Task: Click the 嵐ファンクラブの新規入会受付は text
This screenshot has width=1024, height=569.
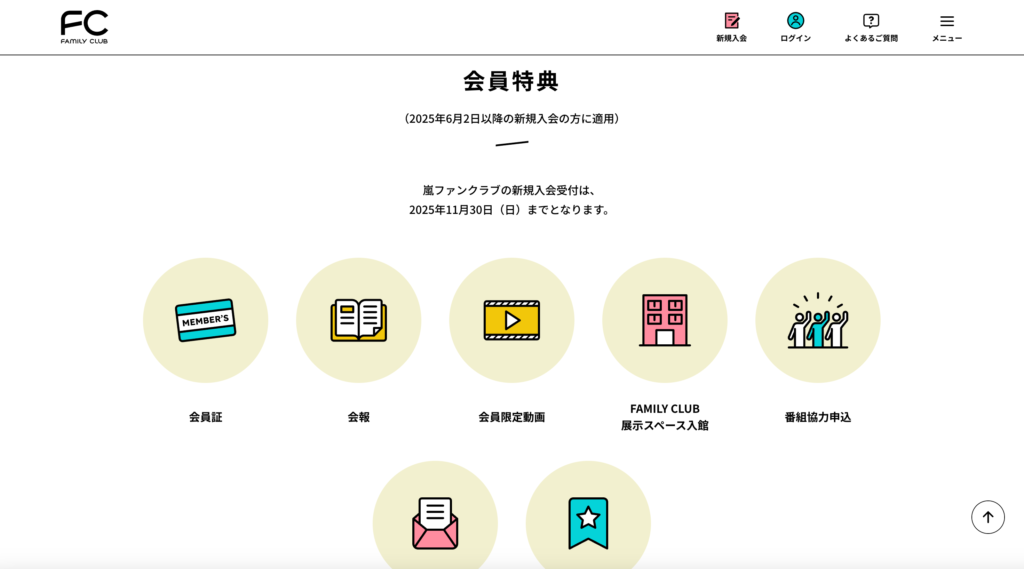Action: [x=509, y=190]
